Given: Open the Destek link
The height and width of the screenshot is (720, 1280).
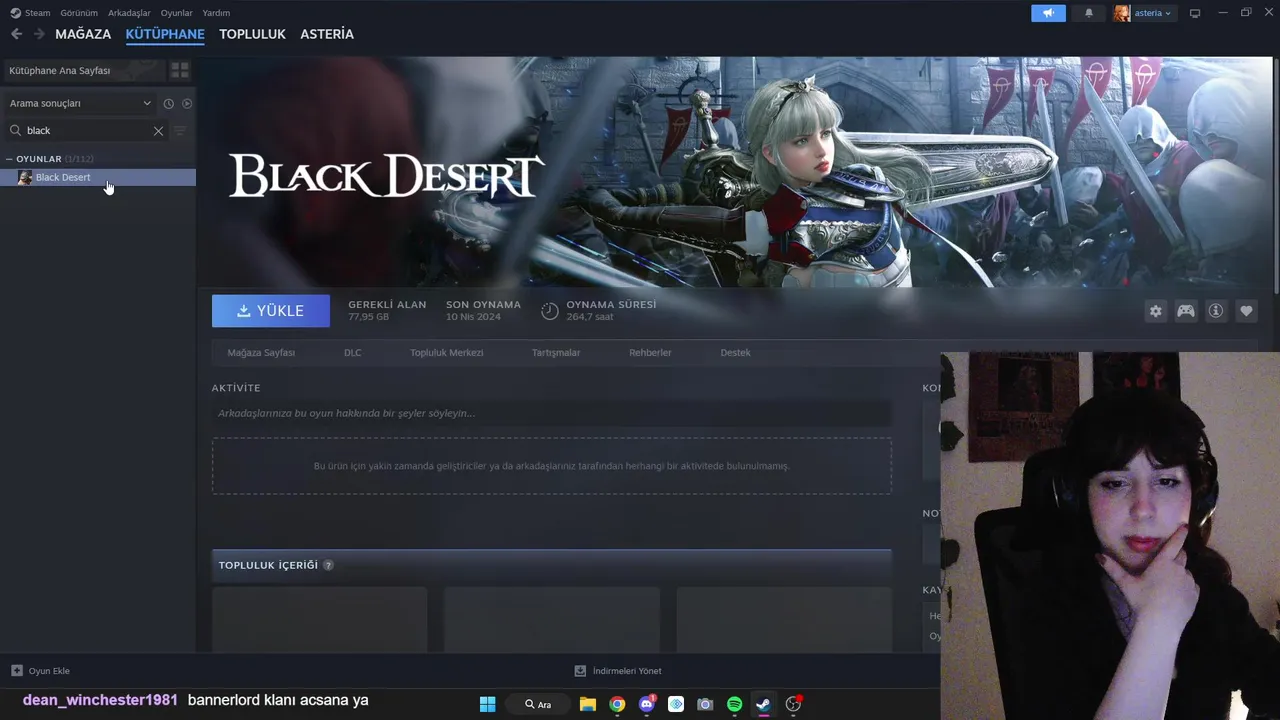Looking at the screenshot, I should click(735, 353).
